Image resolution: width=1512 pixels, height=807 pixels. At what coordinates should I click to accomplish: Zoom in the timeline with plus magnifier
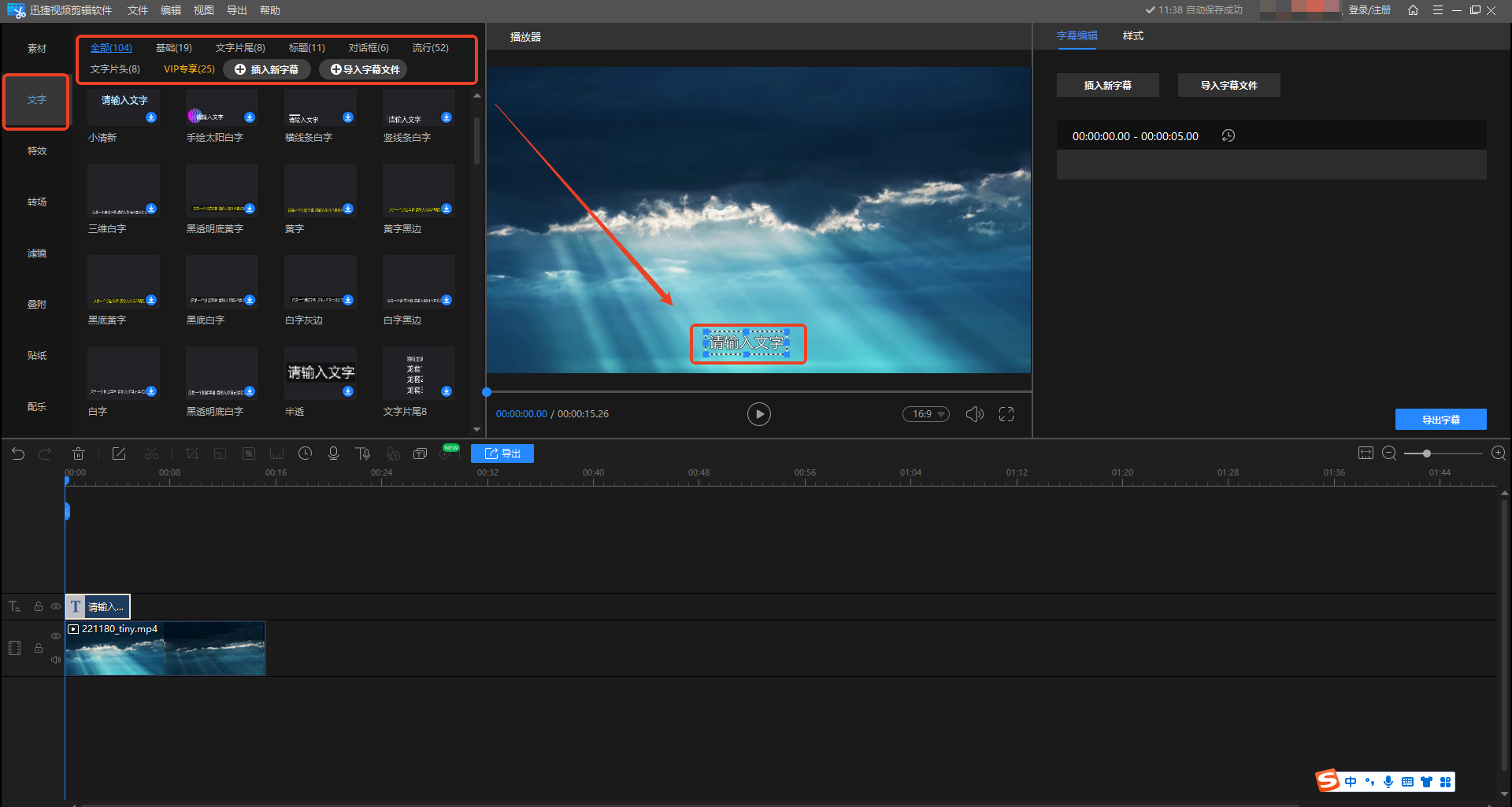pos(1499,453)
